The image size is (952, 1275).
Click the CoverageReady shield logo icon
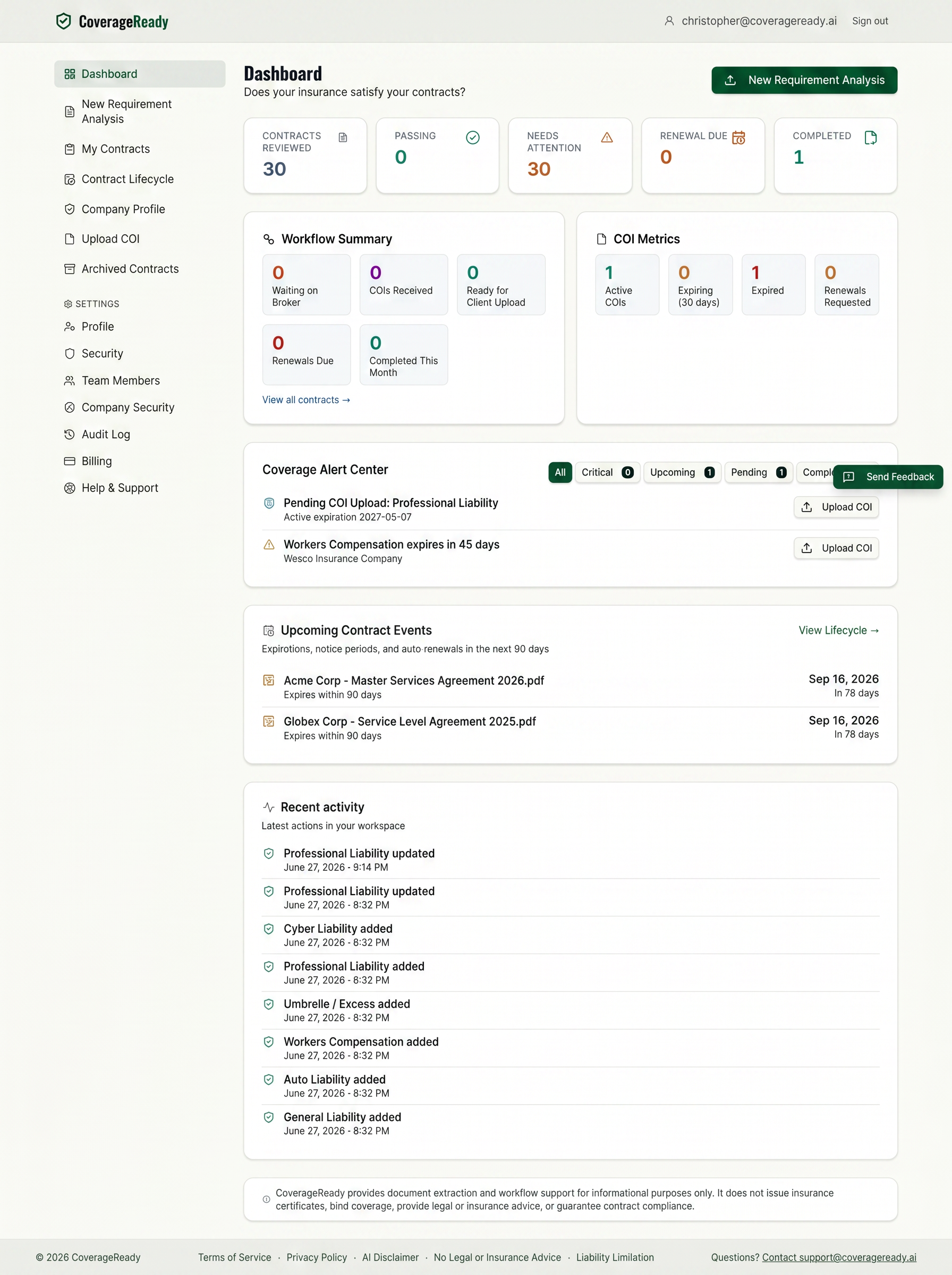tap(63, 21)
